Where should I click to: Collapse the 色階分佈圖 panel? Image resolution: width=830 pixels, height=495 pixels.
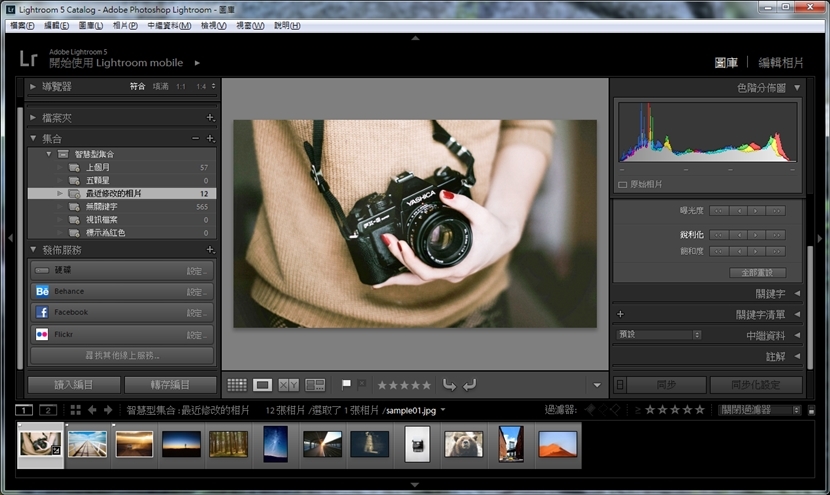(797, 88)
